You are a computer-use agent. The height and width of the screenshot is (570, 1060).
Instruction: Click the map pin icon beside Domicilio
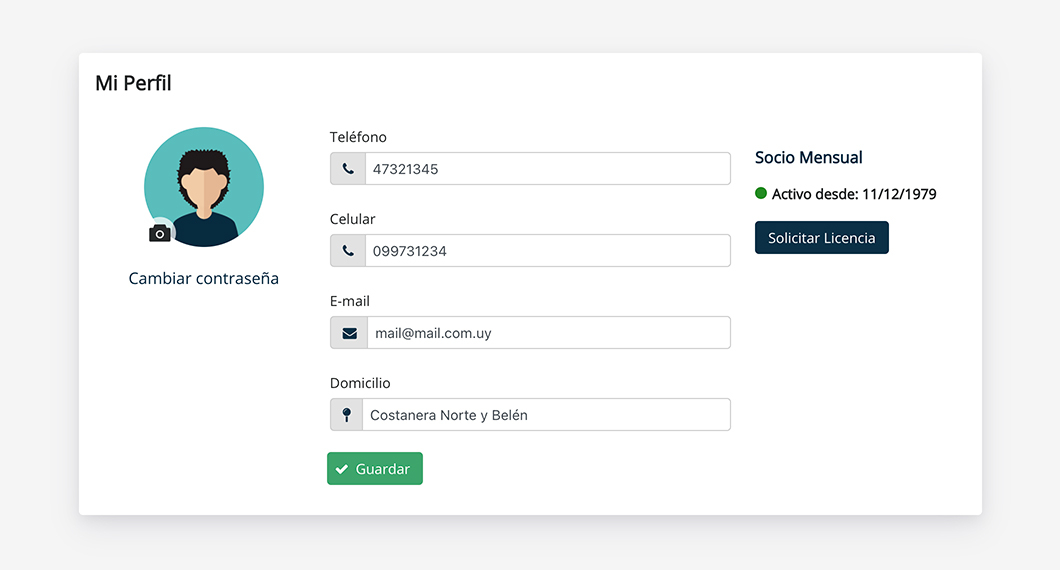click(x=347, y=414)
